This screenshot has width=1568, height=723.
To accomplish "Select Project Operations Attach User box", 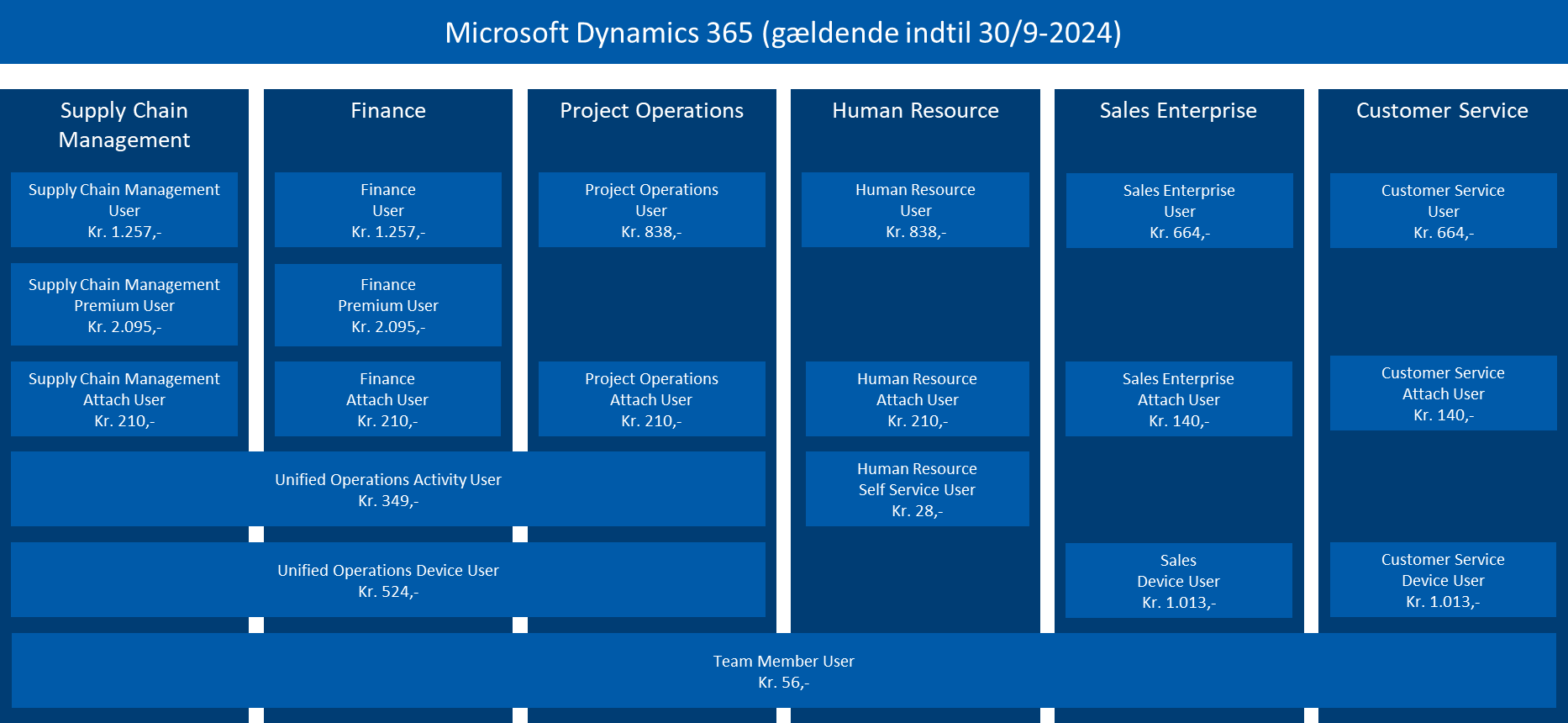I will [x=651, y=399].
